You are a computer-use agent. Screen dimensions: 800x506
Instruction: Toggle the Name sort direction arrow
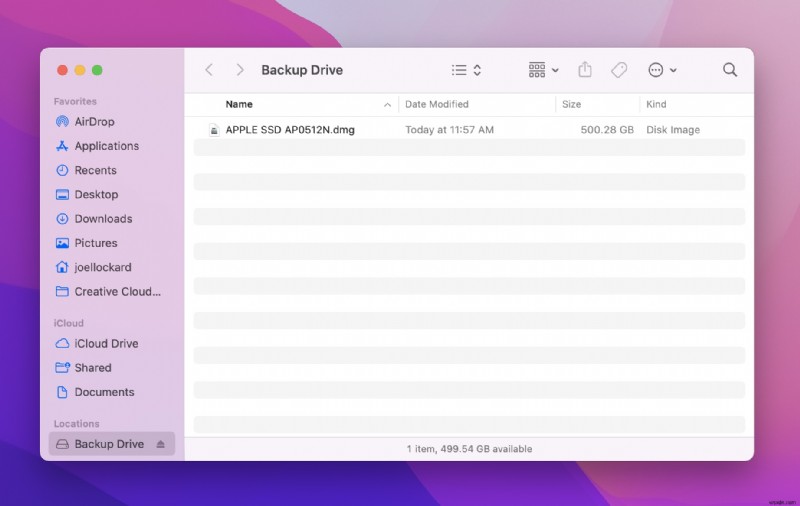387,105
